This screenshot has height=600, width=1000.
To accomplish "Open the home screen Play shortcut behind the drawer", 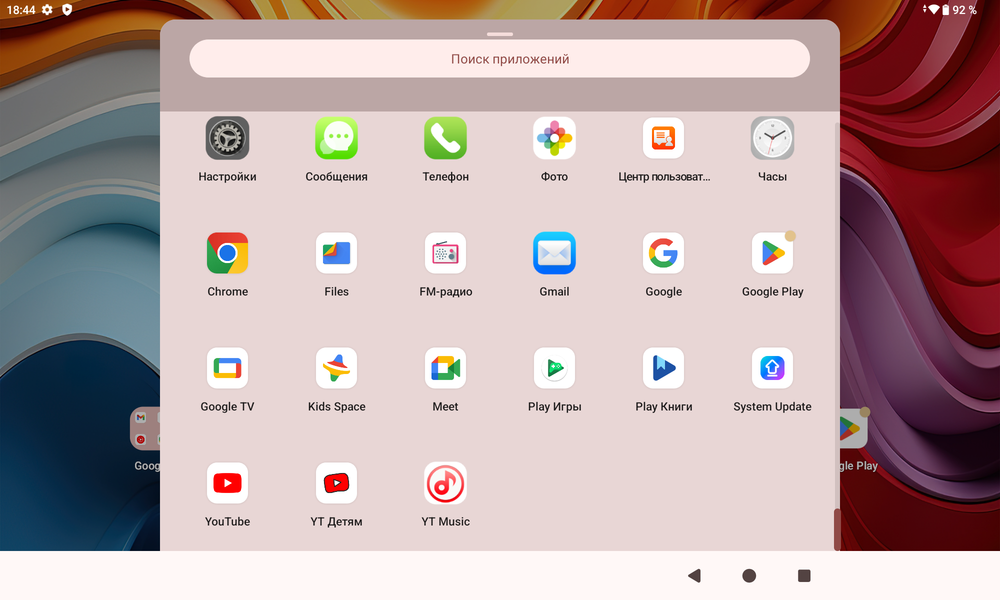I will tap(853, 428).
